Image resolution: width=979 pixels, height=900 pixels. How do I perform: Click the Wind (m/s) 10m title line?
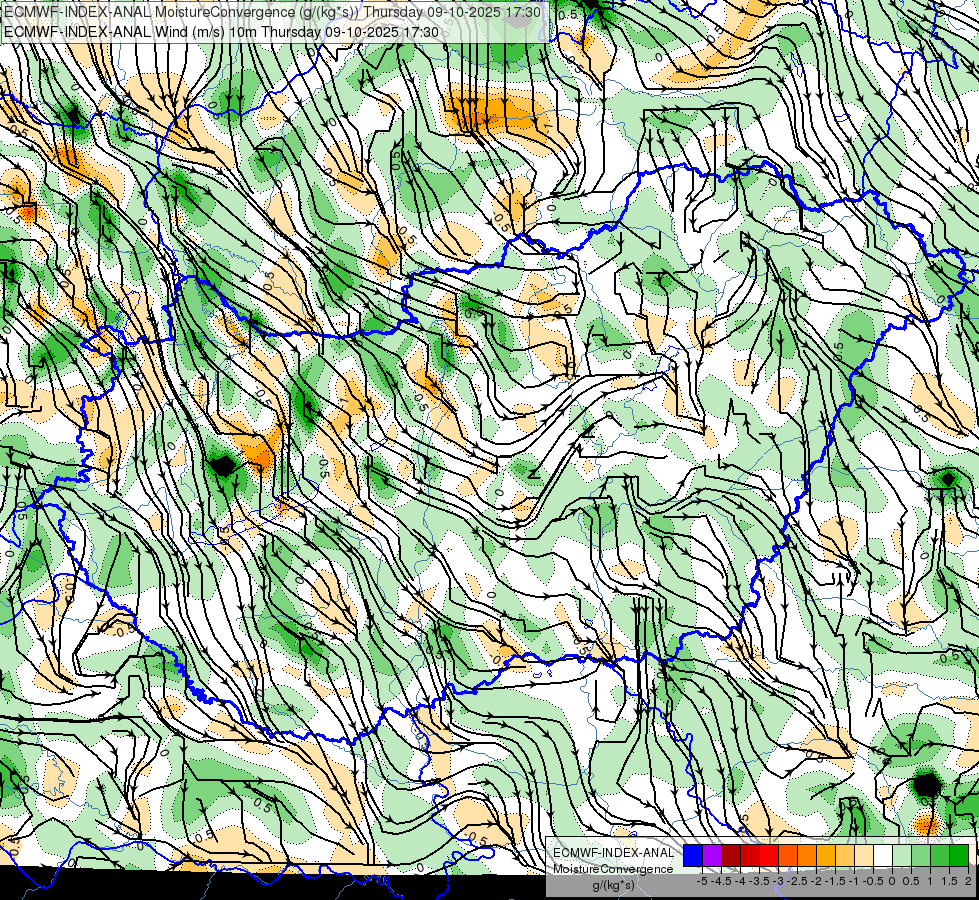(221, 32)
